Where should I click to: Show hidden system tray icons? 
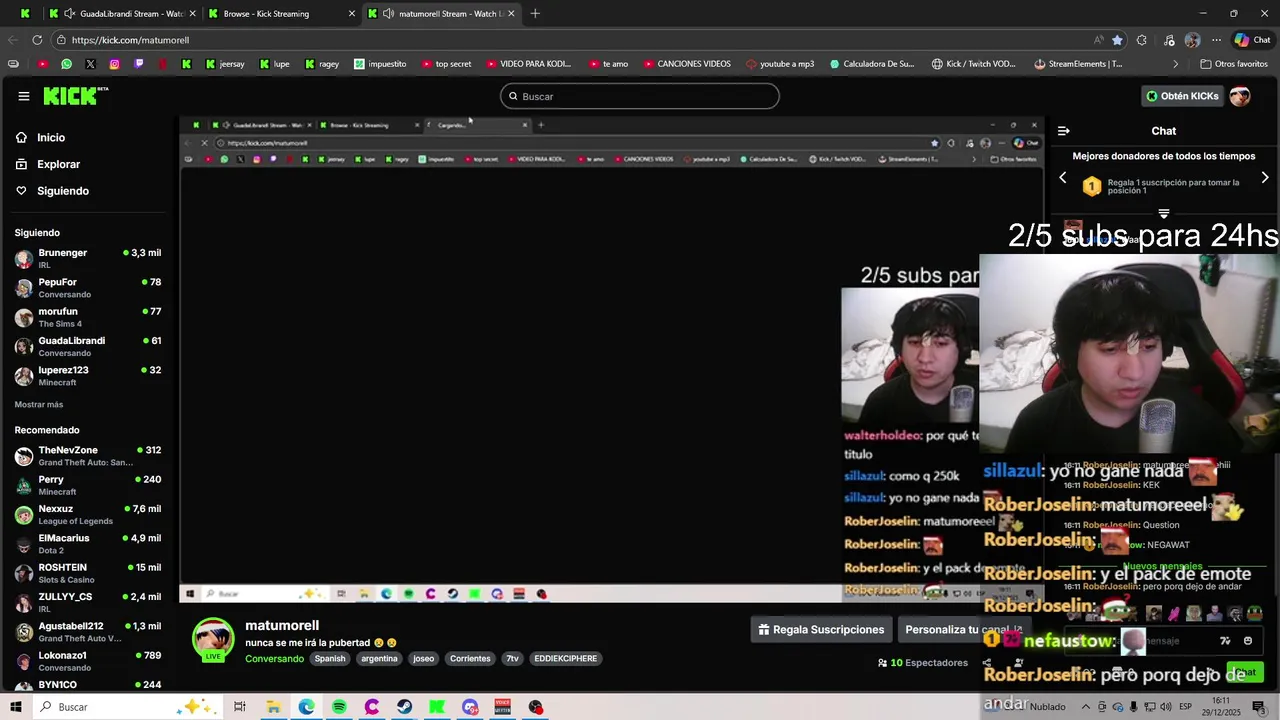tap(1085, 707)
